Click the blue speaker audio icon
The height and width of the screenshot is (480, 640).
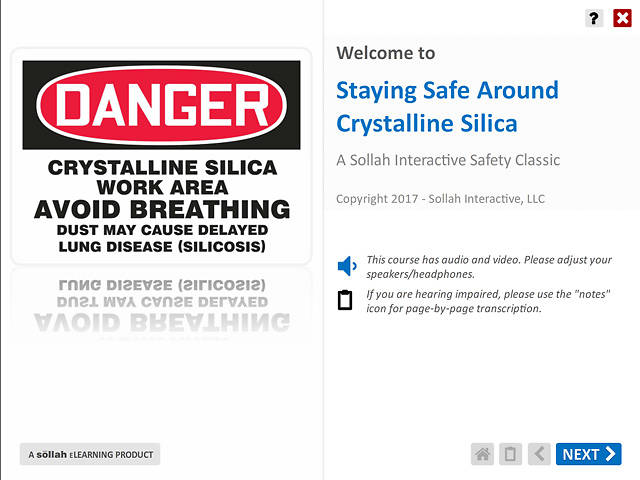click(x=346, y=266)
